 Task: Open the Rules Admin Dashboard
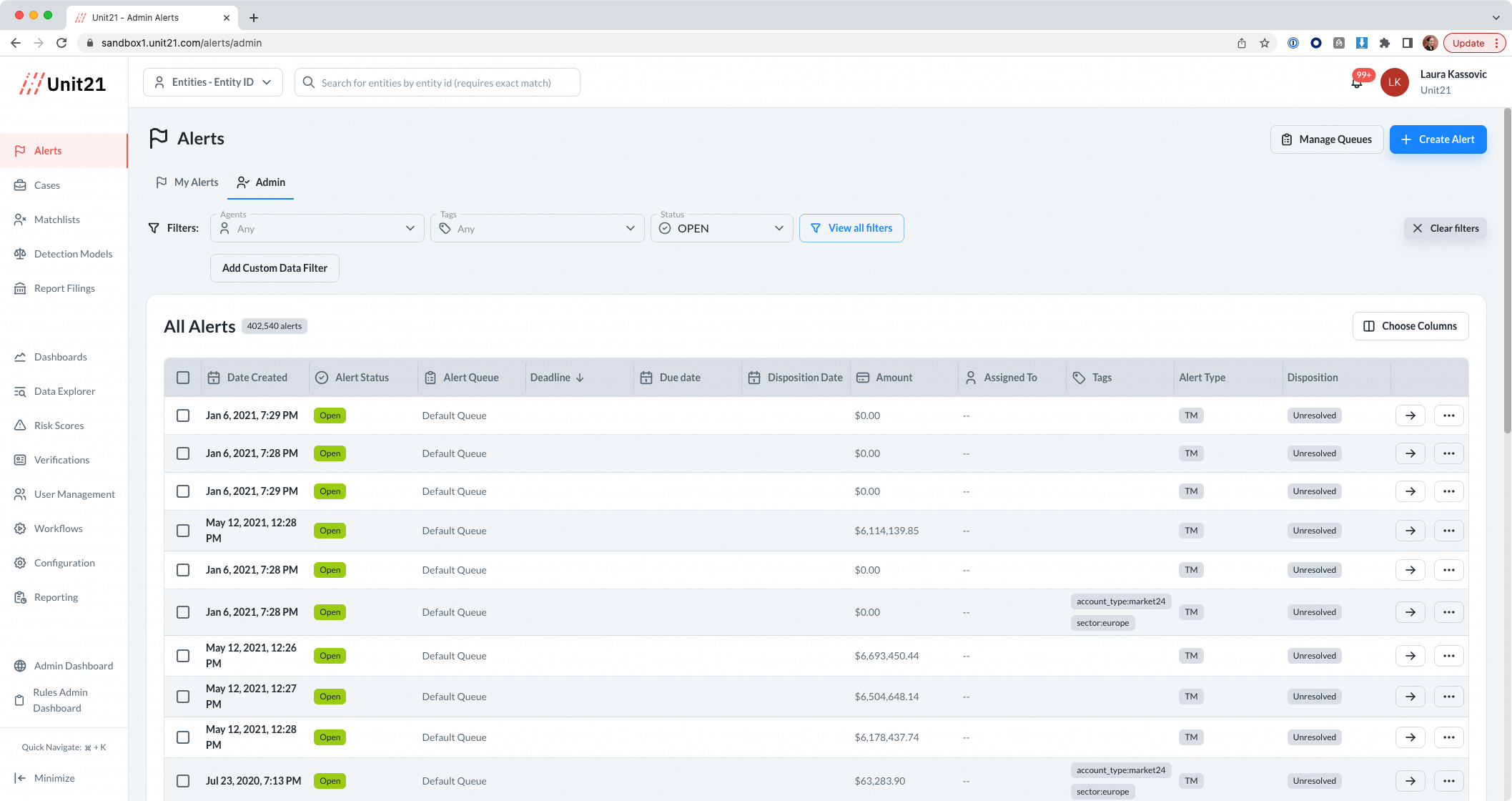[60, 699]
